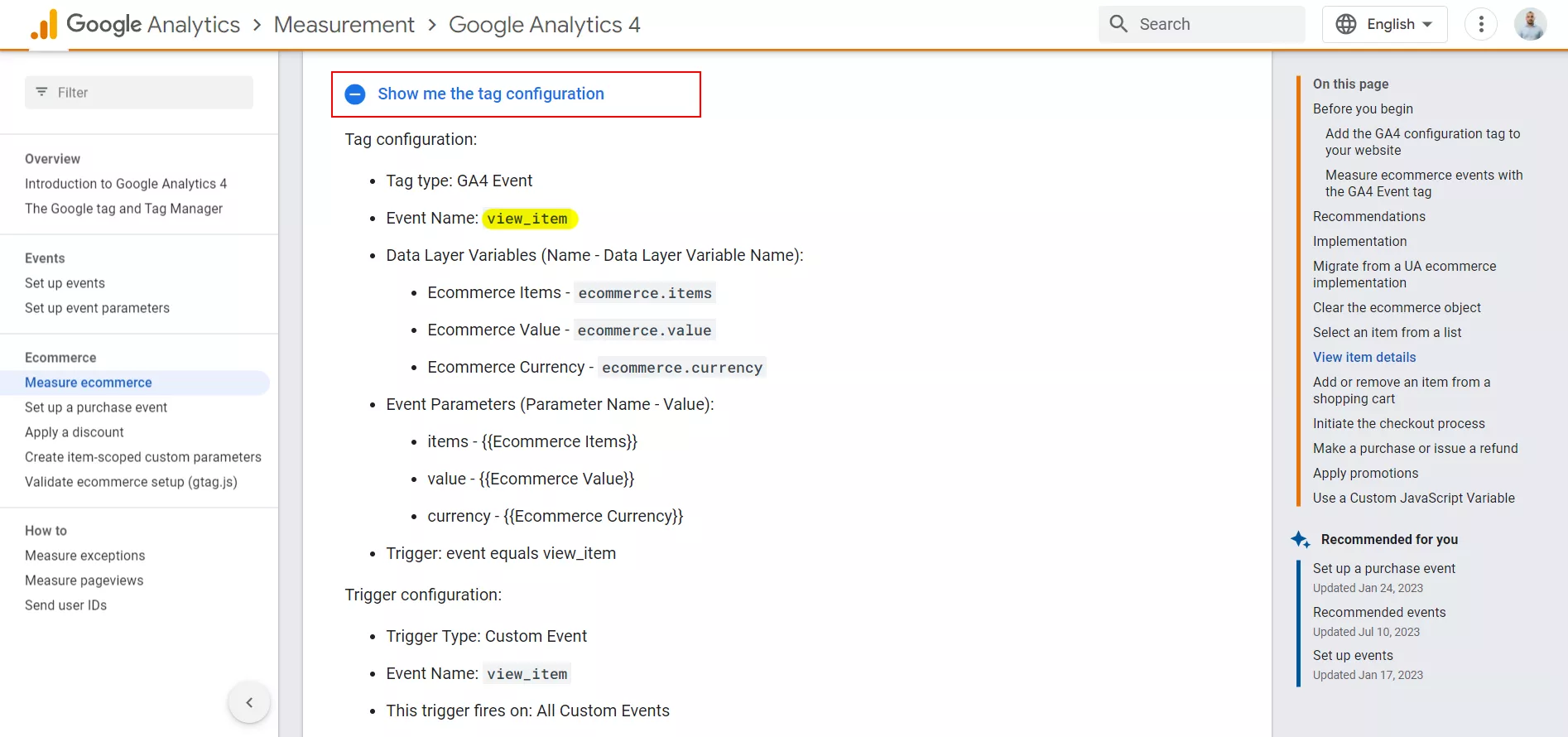1568x737 pixels.
Task: Click 'This trigger fires on: All Custom Events'
Action: click(x=527, y=711)
